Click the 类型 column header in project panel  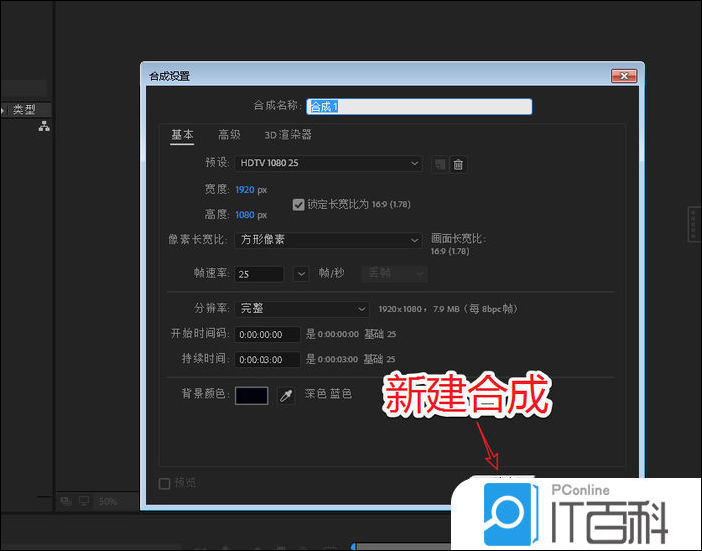[x=24, y=109]
